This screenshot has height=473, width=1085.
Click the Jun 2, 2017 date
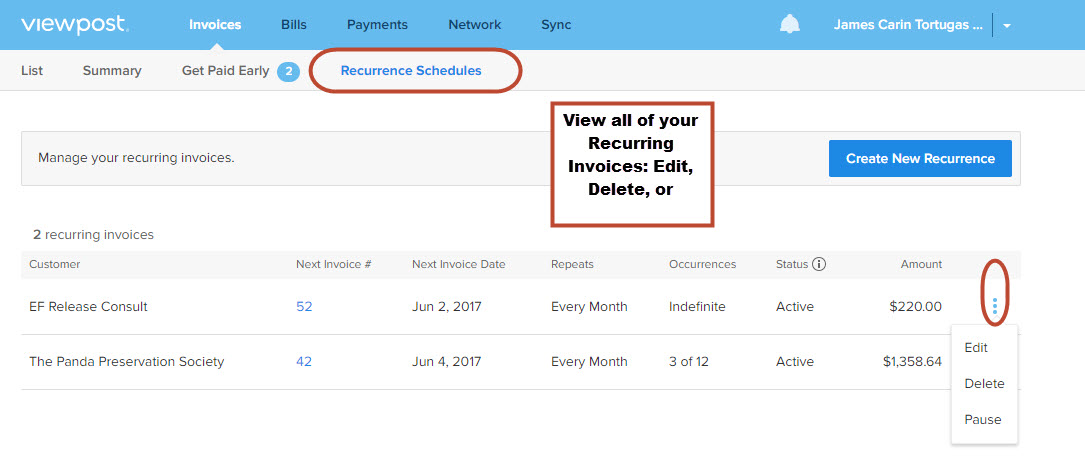(x=446, y=306)
